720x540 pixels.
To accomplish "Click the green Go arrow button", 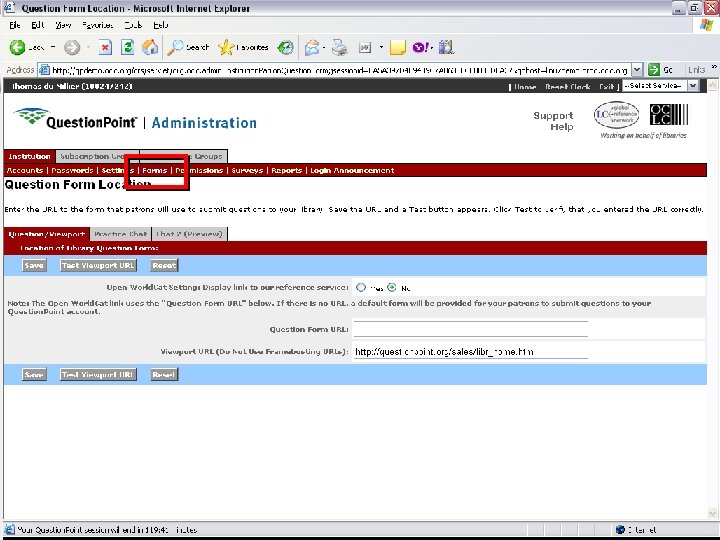I will (653, 70).
